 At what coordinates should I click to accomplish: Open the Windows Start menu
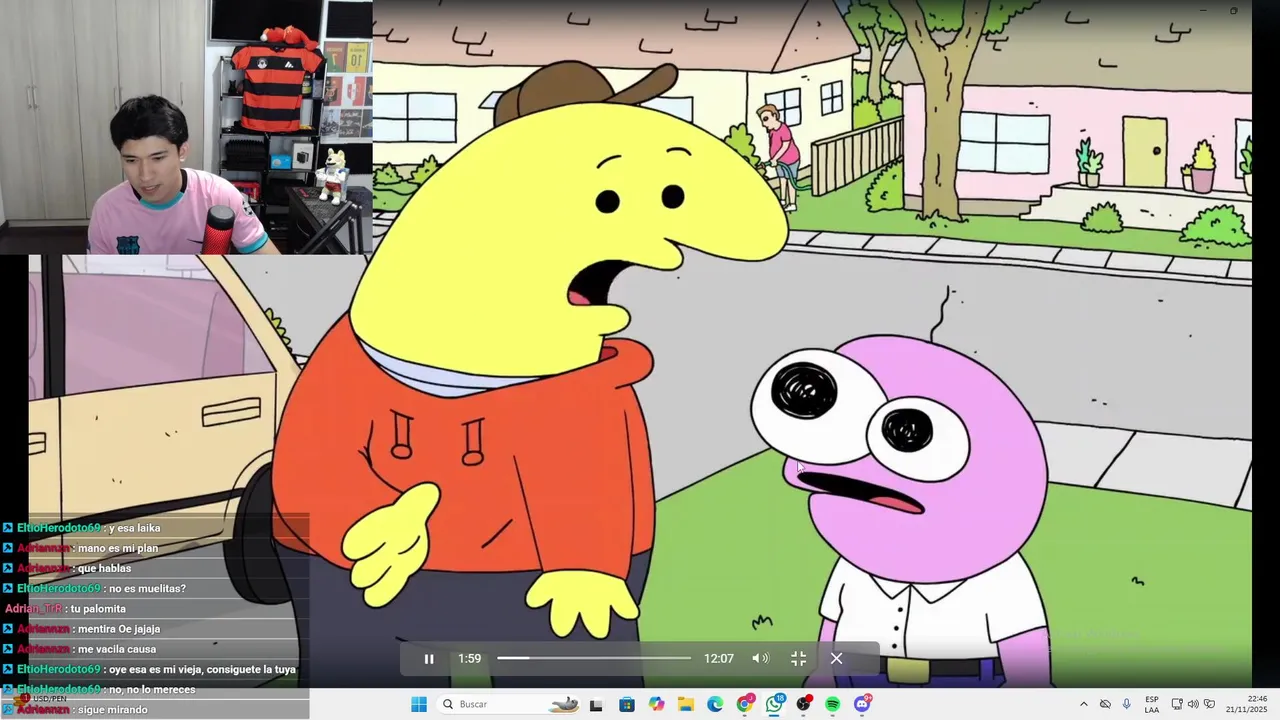pos(419,704)
